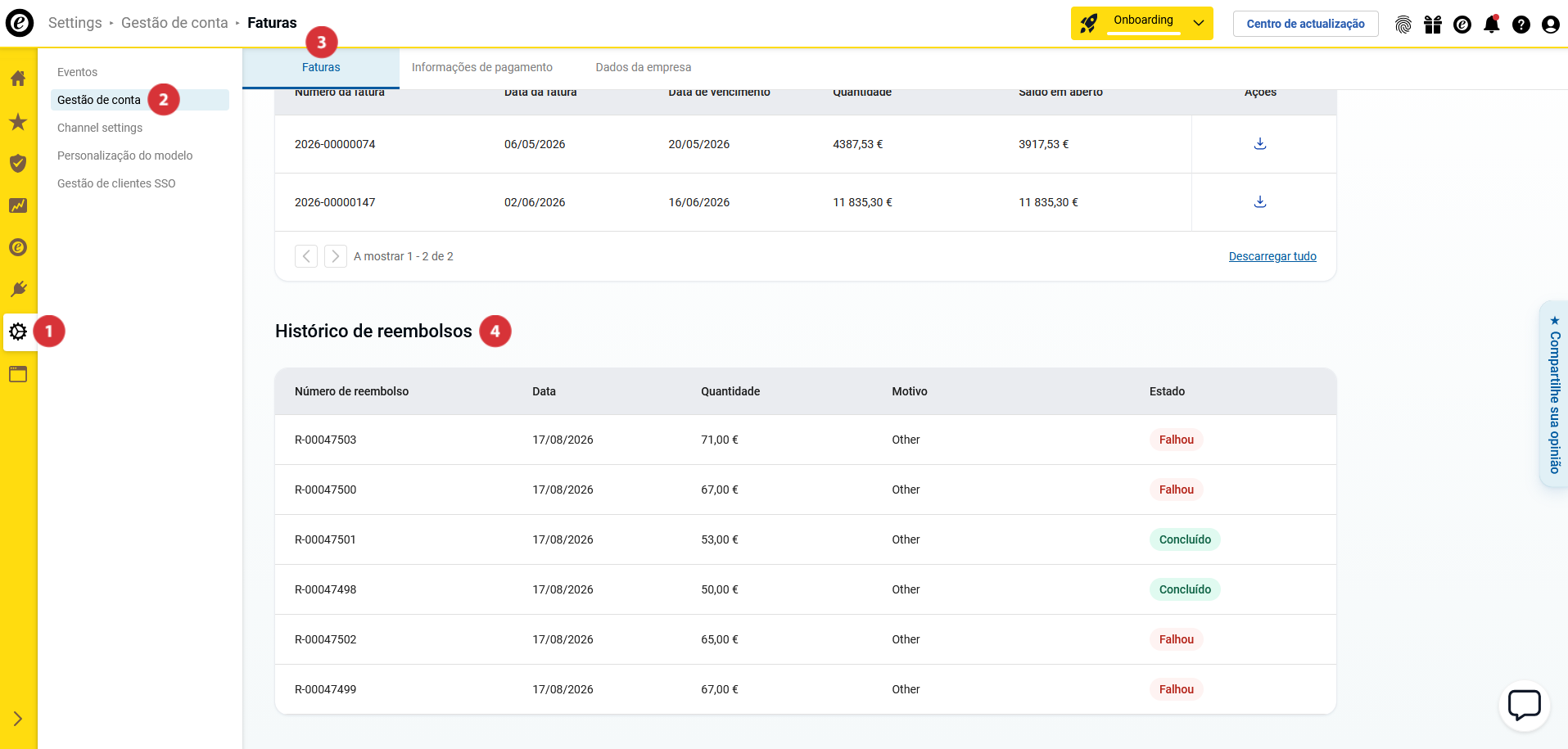Click the 11 835,30 € open balance
This screenshot has width=1568, height=749.
tap(1048, 202)
